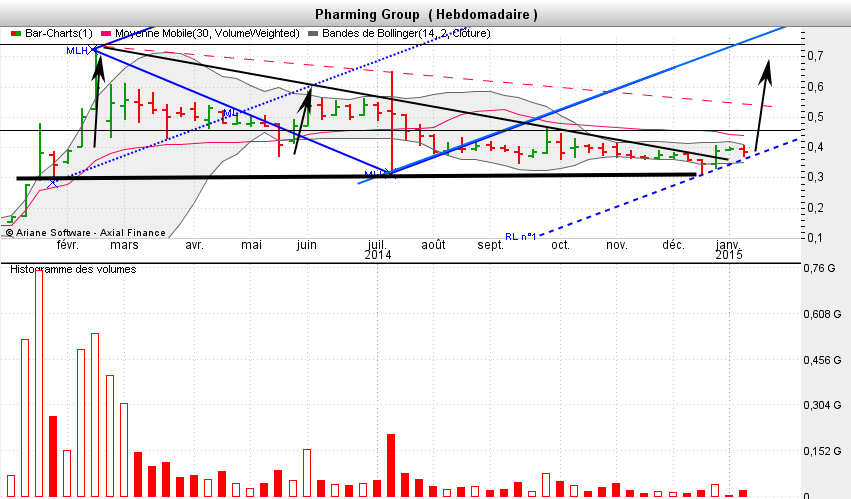Click the sept. month label
The width and height of the screenshot is (851, 499).
(491, 245)
